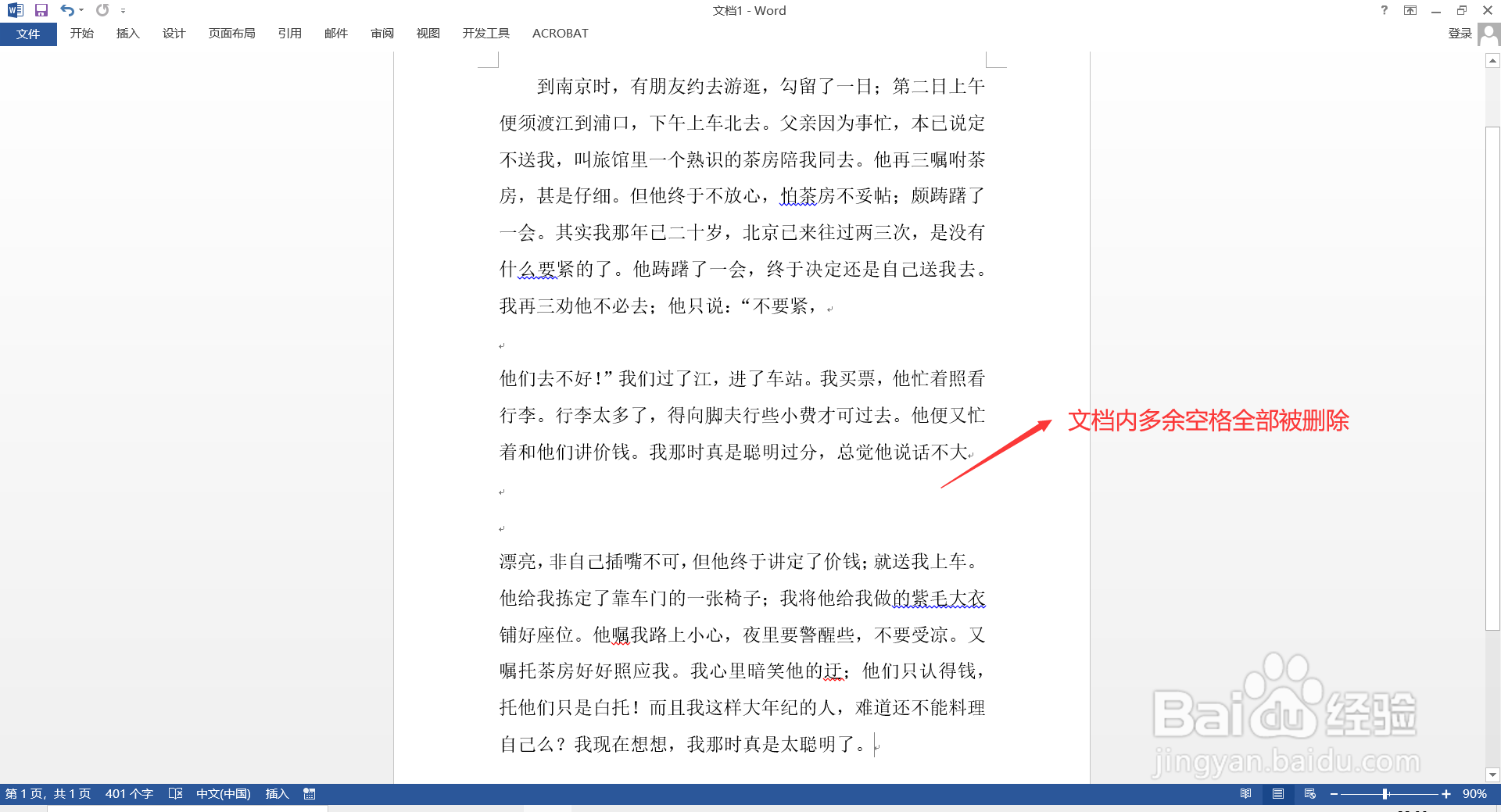
Task: Undo the last action
Action: 67,10
